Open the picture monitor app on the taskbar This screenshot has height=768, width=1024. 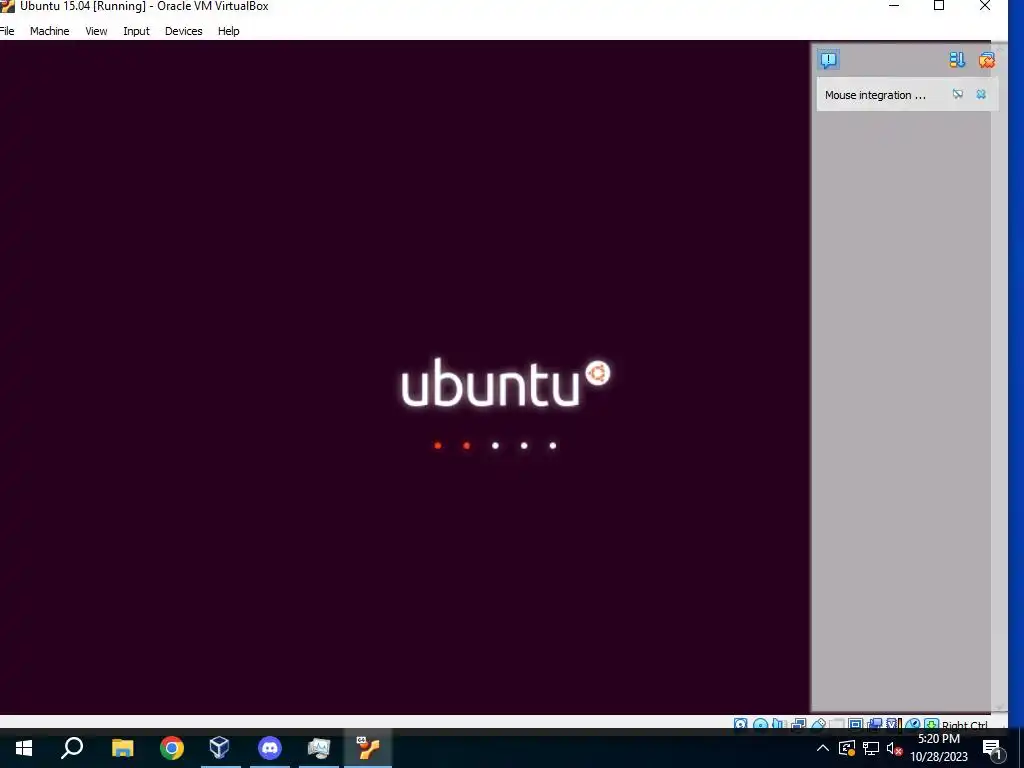tap(319, 748)
